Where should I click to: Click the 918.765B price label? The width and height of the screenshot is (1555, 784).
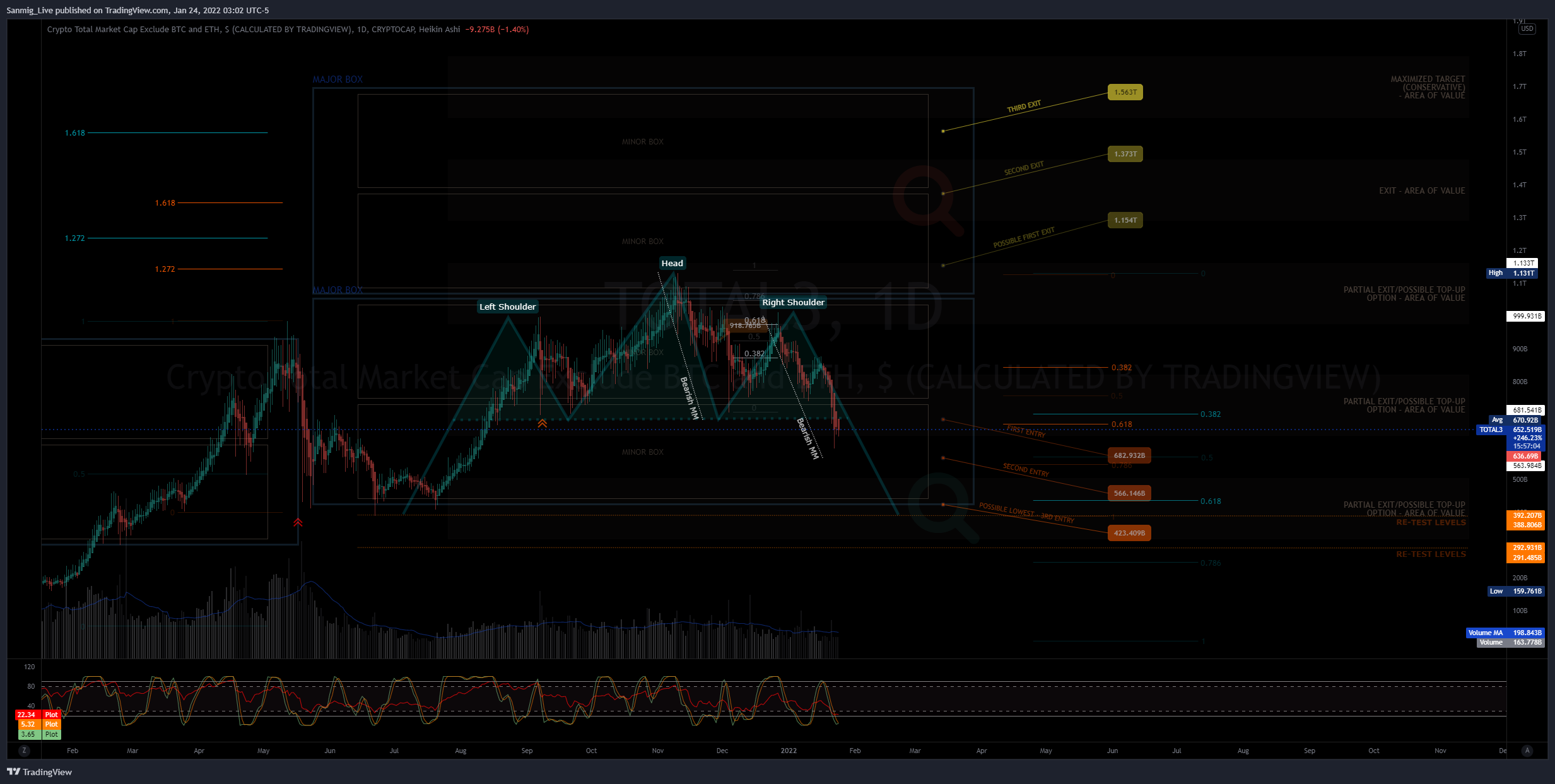745,326
